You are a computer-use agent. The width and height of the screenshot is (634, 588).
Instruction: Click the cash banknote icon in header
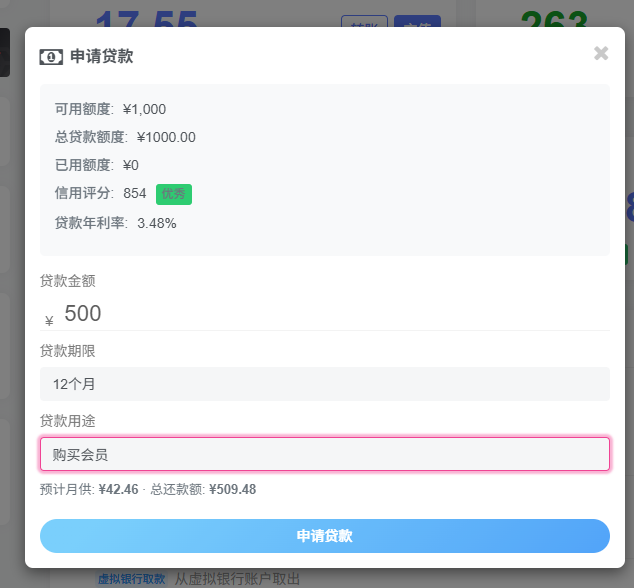point(51,57)
